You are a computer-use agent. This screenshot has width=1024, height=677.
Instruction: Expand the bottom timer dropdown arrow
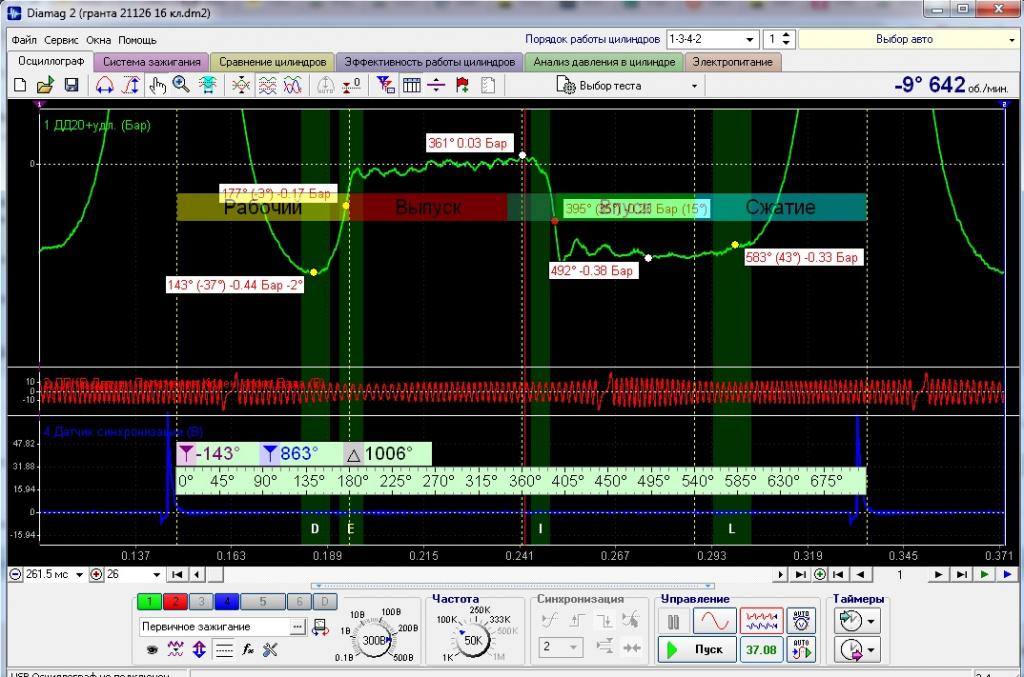tap(871, 650)
